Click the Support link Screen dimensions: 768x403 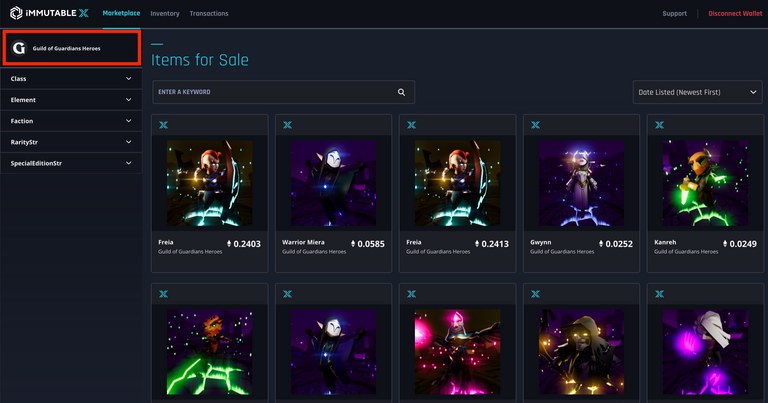point(674,14)
